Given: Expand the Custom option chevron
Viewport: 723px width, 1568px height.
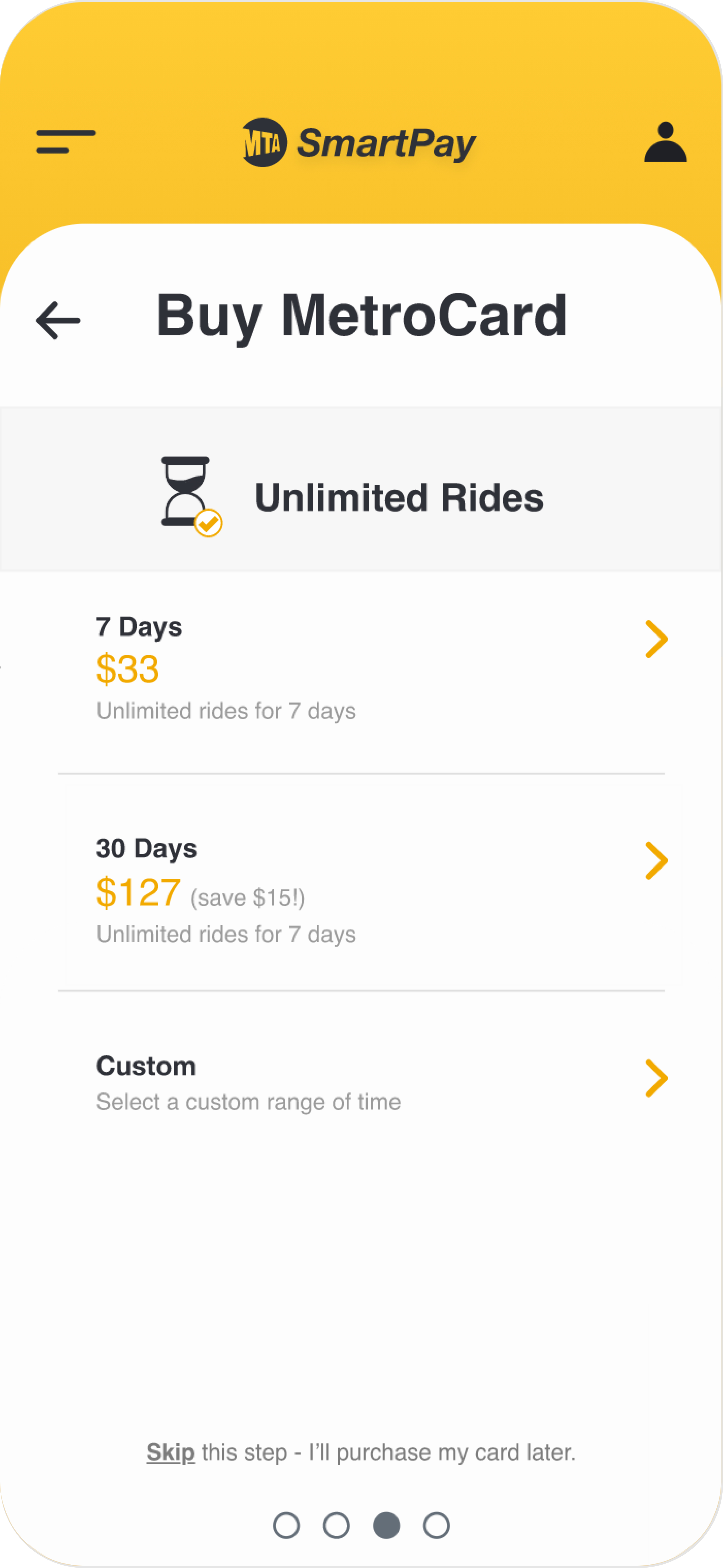Looking at the screenshot, I should click(x=656, y=1079).
